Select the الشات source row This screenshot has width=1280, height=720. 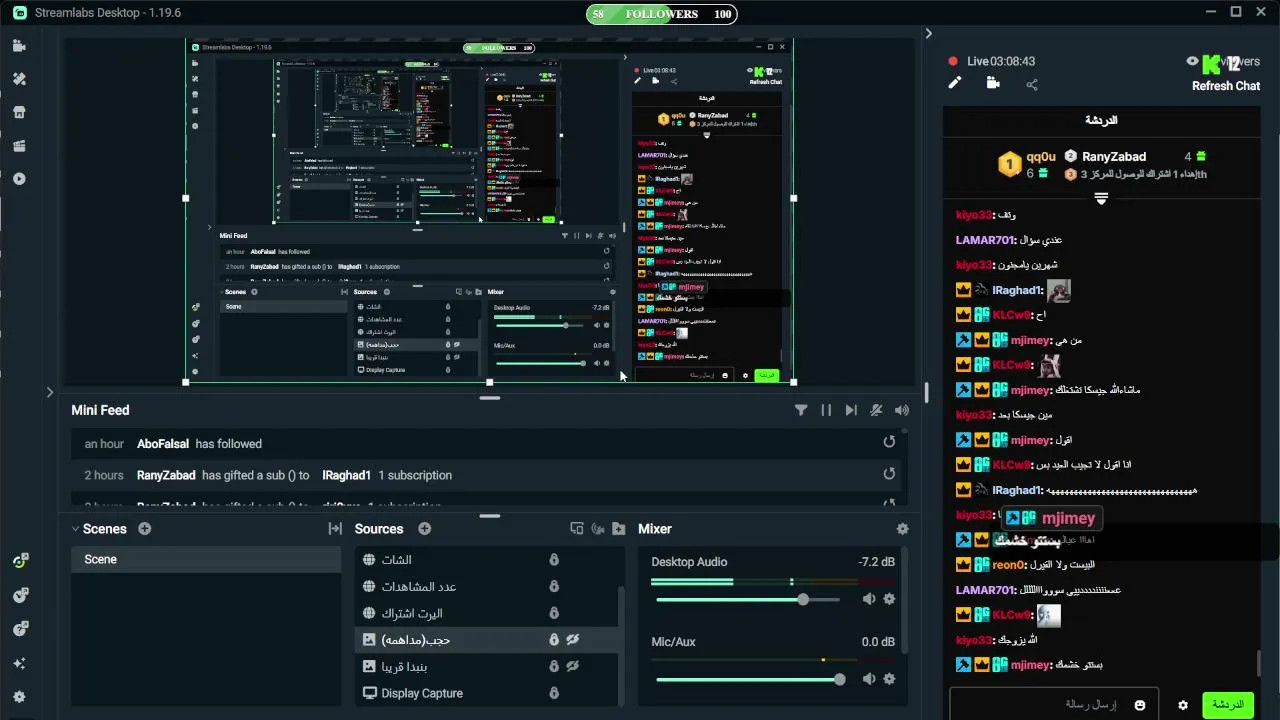click(485, 559)
